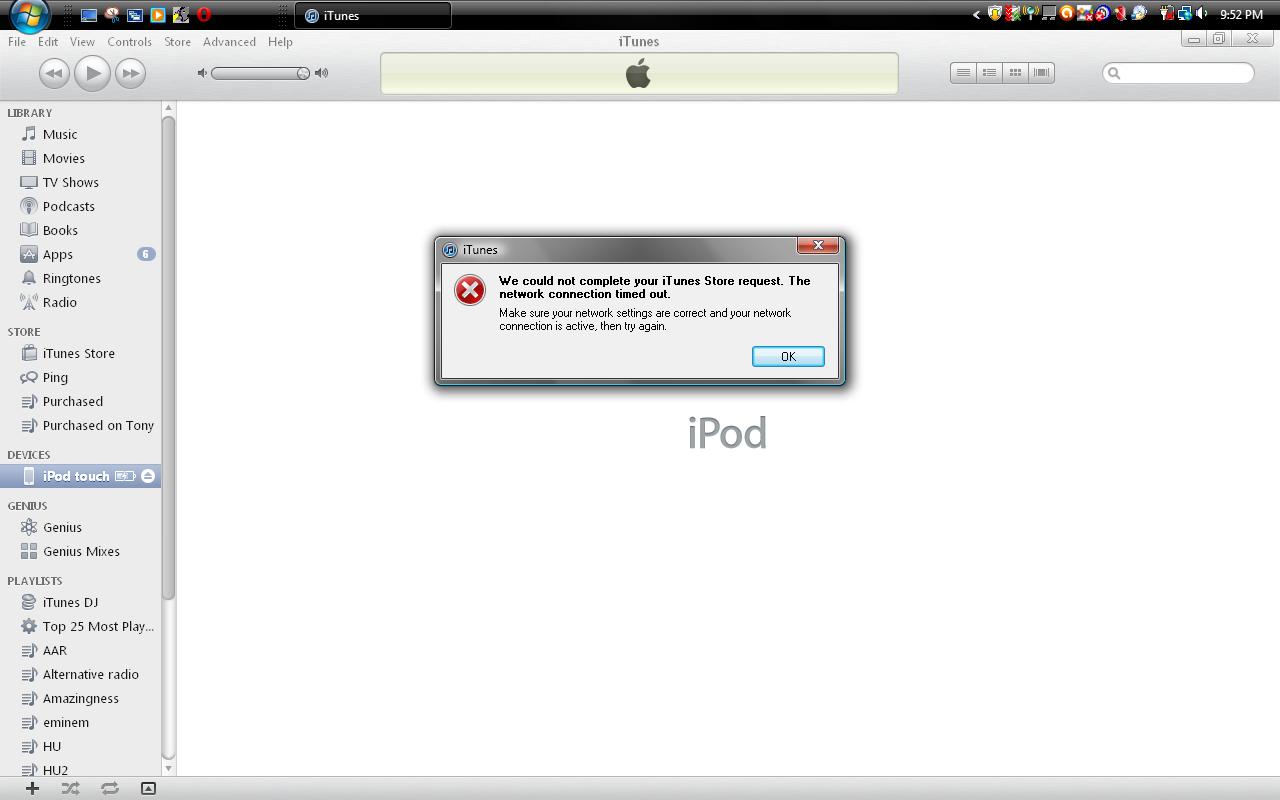This screenshot has height=800, width=1280.
Task: Open the Advanced menu
Action: tap(229, 42)
